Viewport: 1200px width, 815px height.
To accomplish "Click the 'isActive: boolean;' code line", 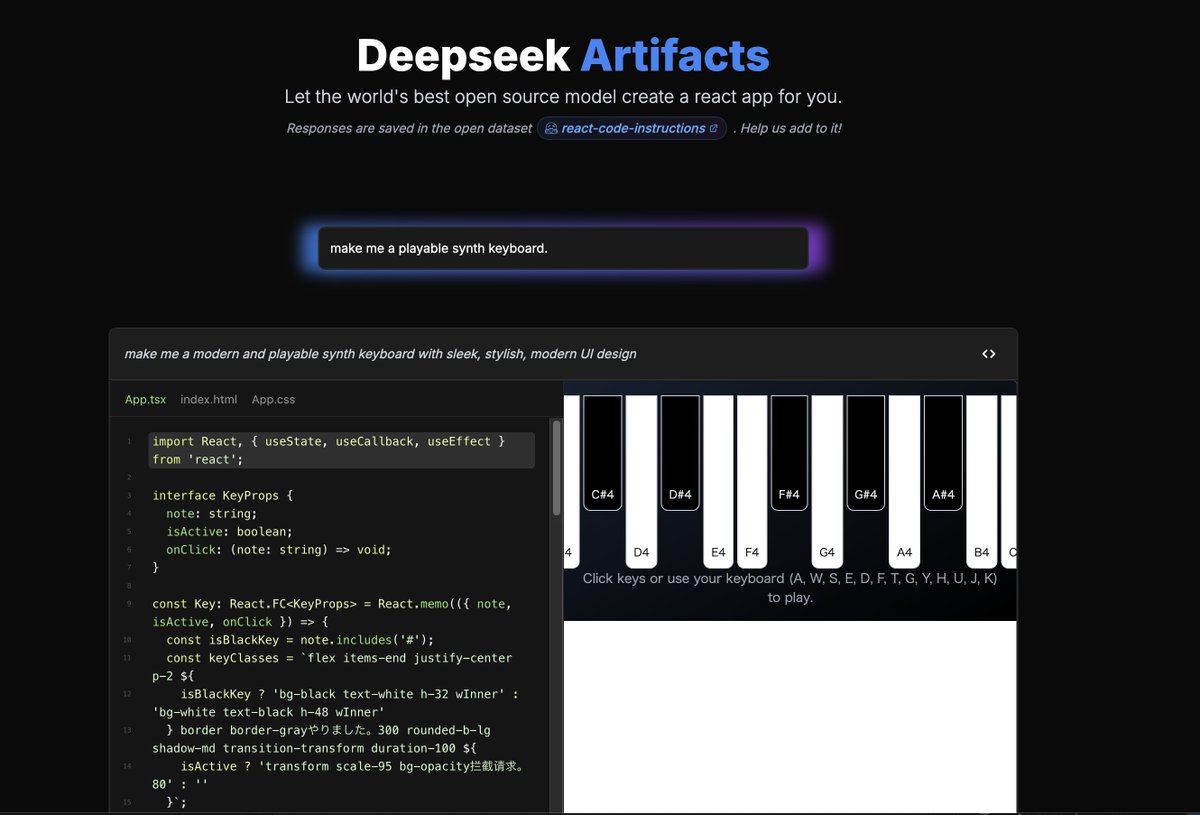I will click(229, 532).
